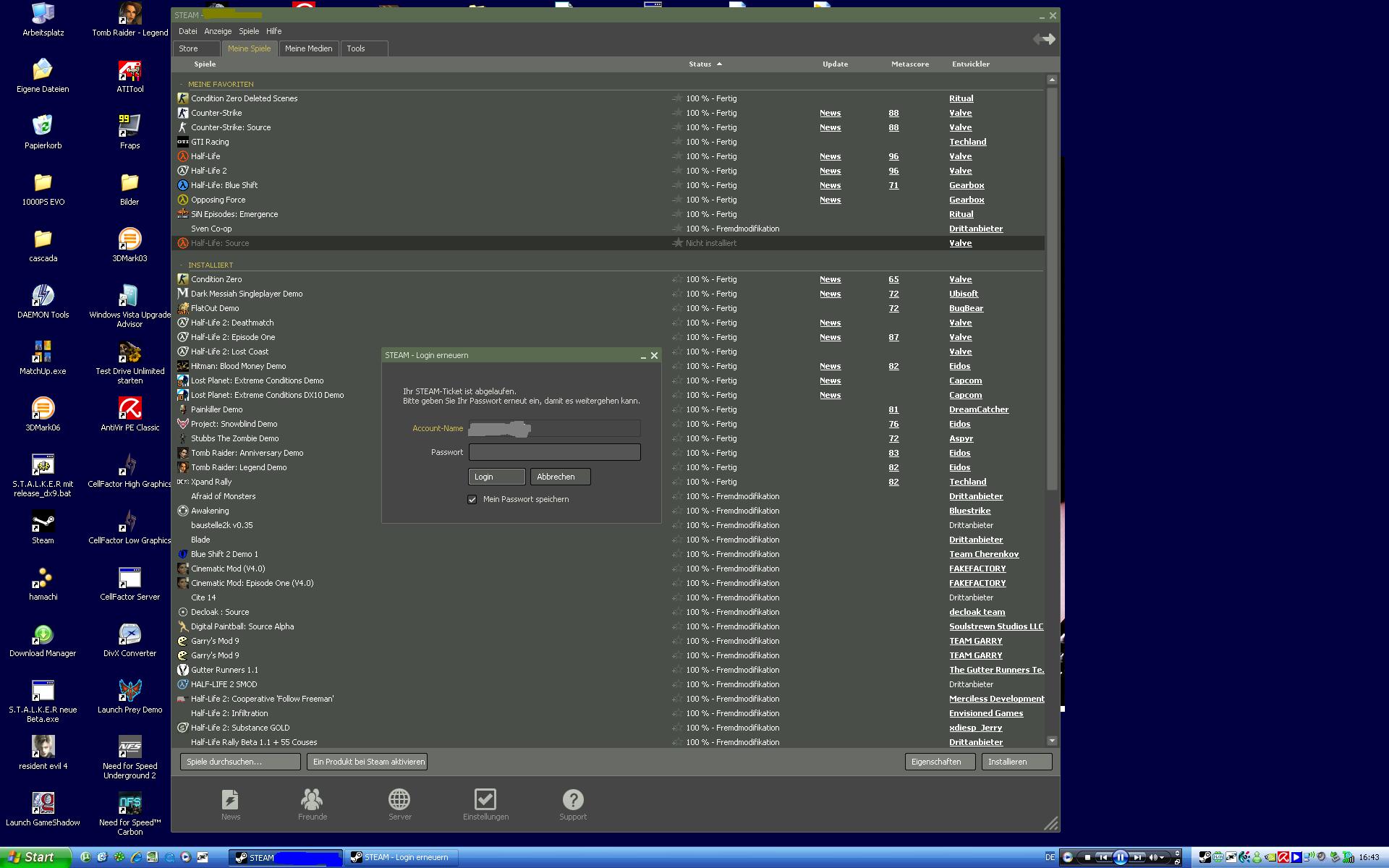Switch to the Meine Medien tab
Viewport: 1389px width, 868px height.
[308, 48]
